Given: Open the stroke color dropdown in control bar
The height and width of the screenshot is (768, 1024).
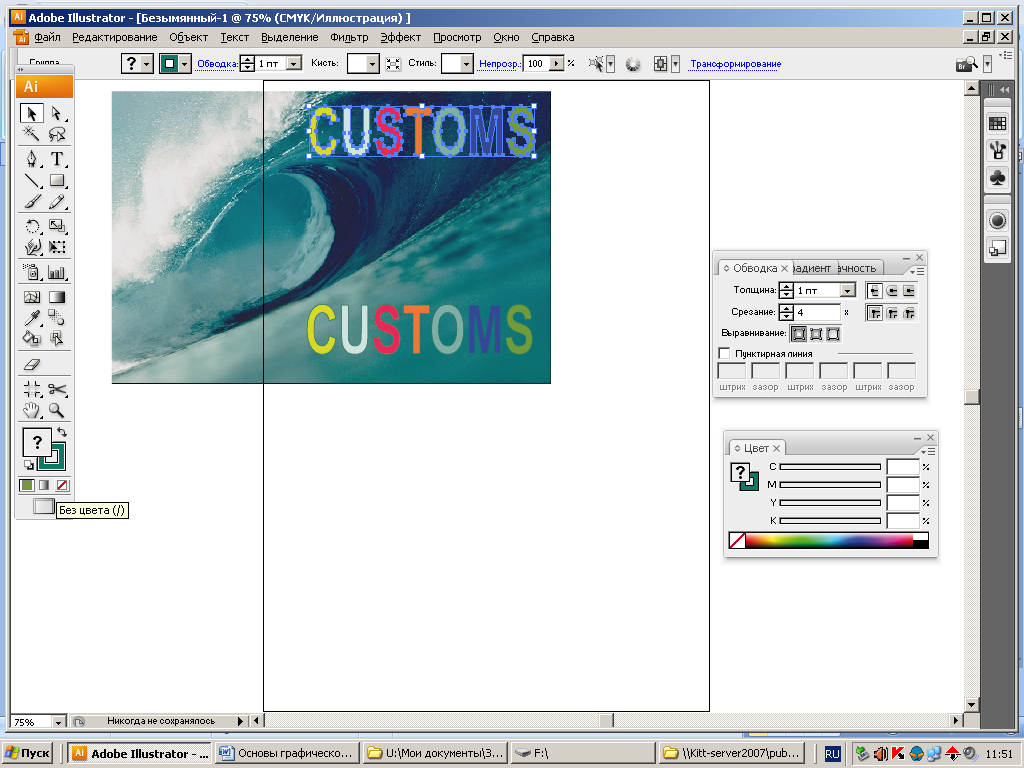Looking at the screenshot, I should (185, 63).
